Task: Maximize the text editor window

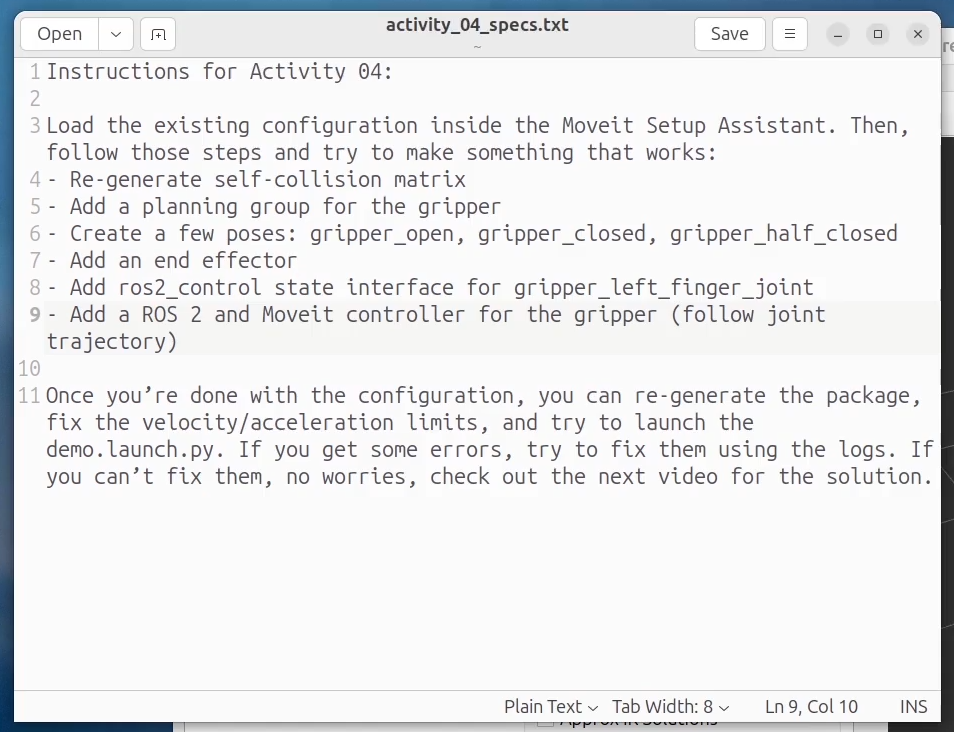Action: [x=878, y=34]
